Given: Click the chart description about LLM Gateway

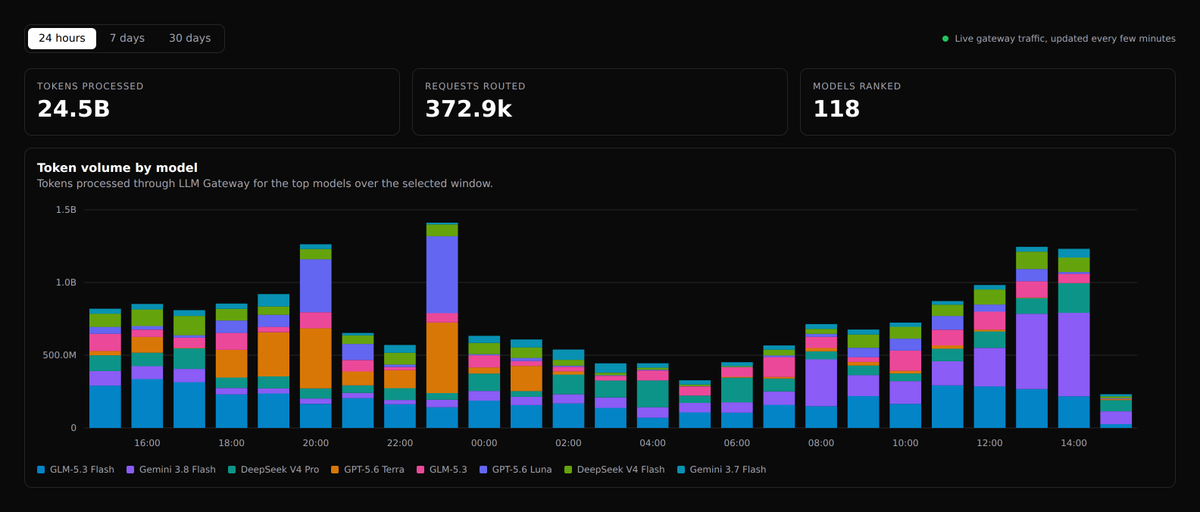Looking at the screenshot, I should coord(265,184).
